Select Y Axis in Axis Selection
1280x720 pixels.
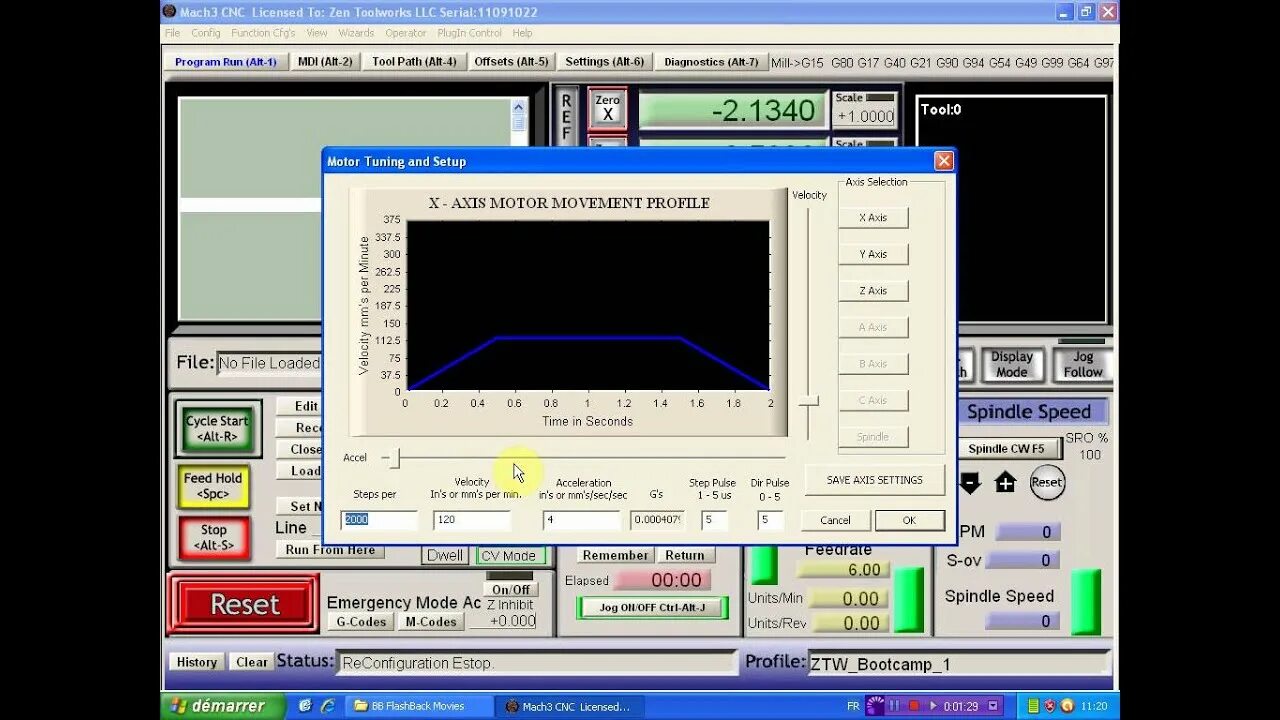click(873, 254)
